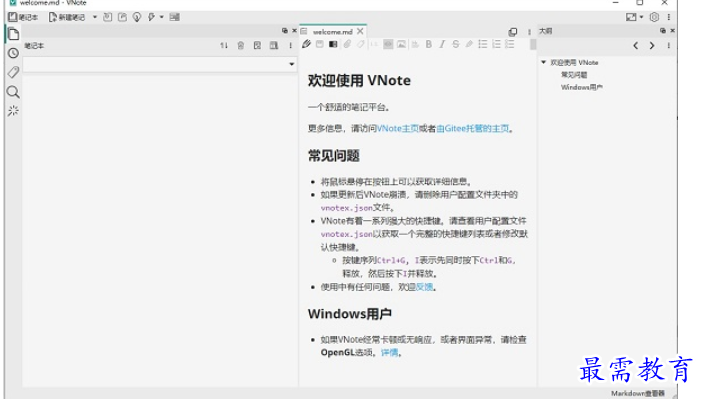
Task: Open the 由Gitee托管的主页 link
Action: pos(473,129)
